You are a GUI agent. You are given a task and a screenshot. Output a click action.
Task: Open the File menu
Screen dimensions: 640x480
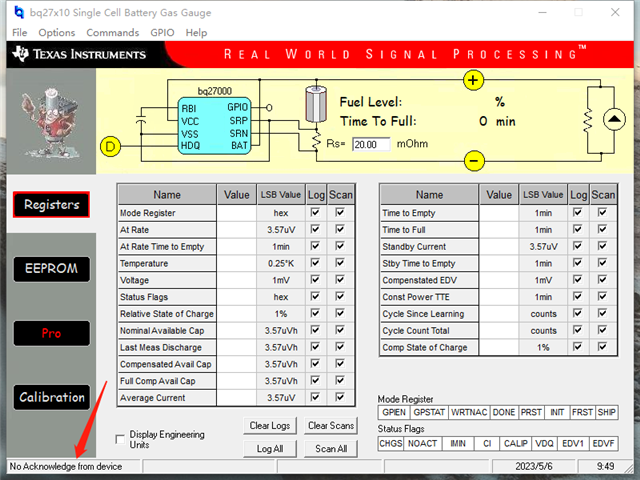pos(20,33)
